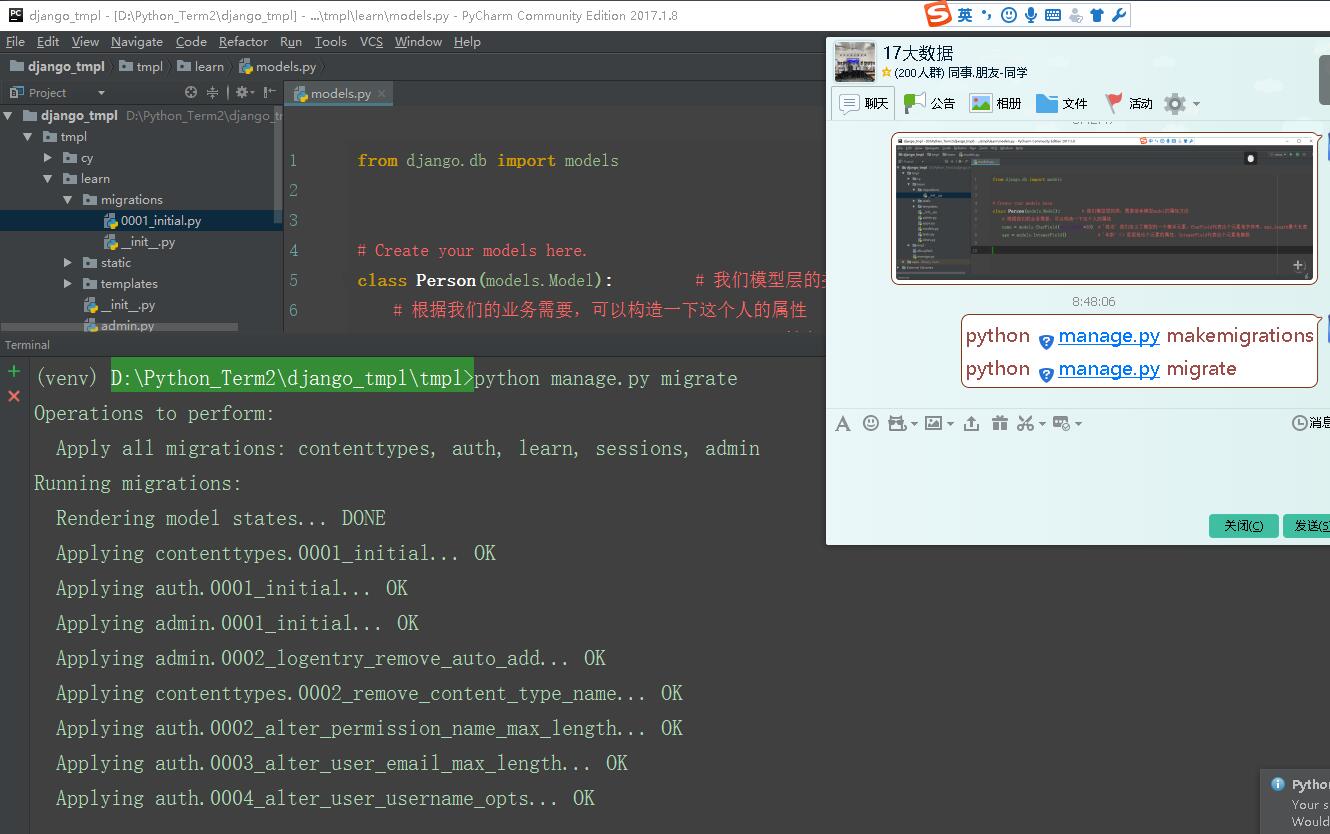Click into the chat message input area
This screenshot has width=1330, height=834.
click(x=1078, y=472)
